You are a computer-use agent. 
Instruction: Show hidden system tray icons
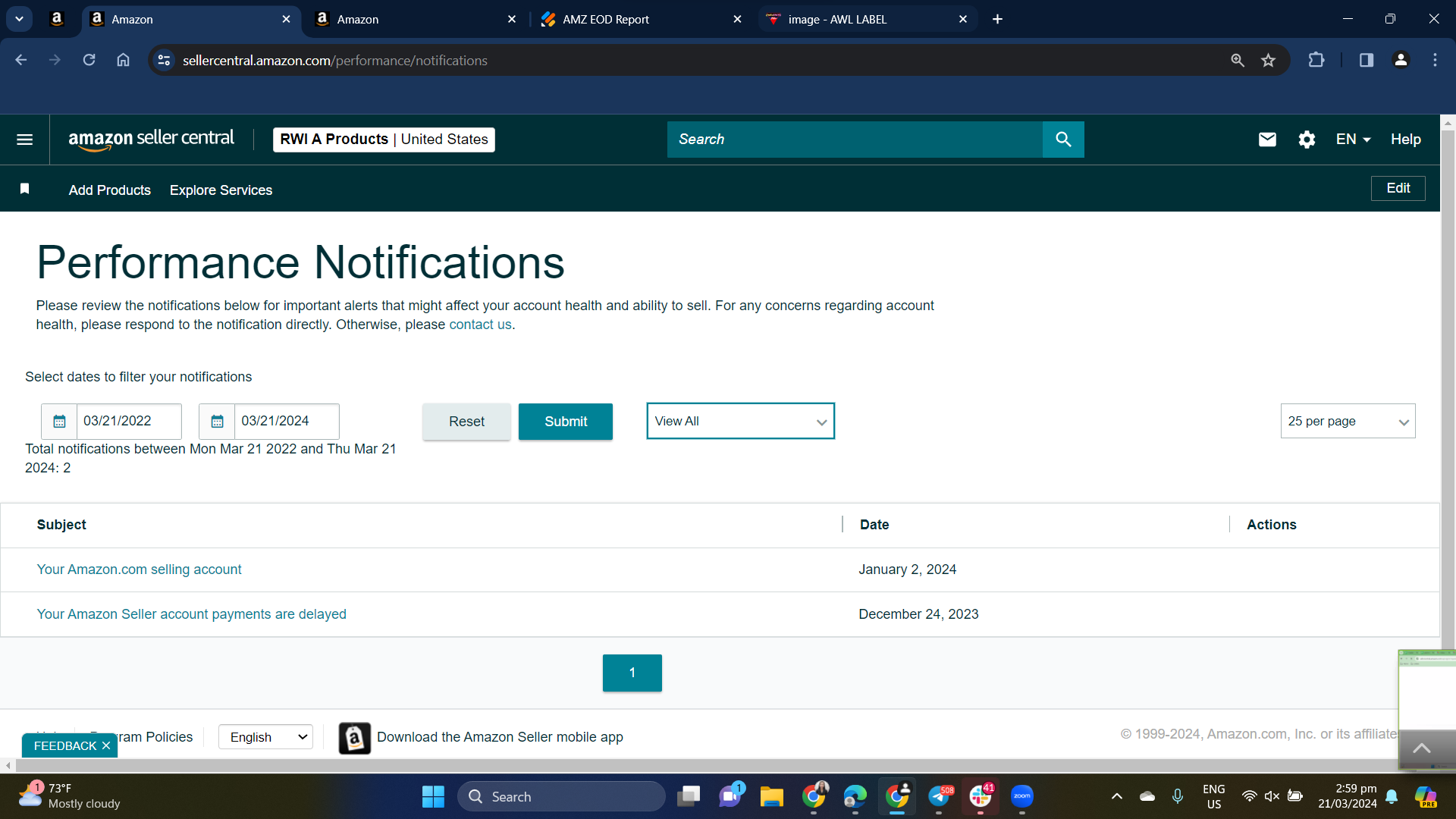1116,796
